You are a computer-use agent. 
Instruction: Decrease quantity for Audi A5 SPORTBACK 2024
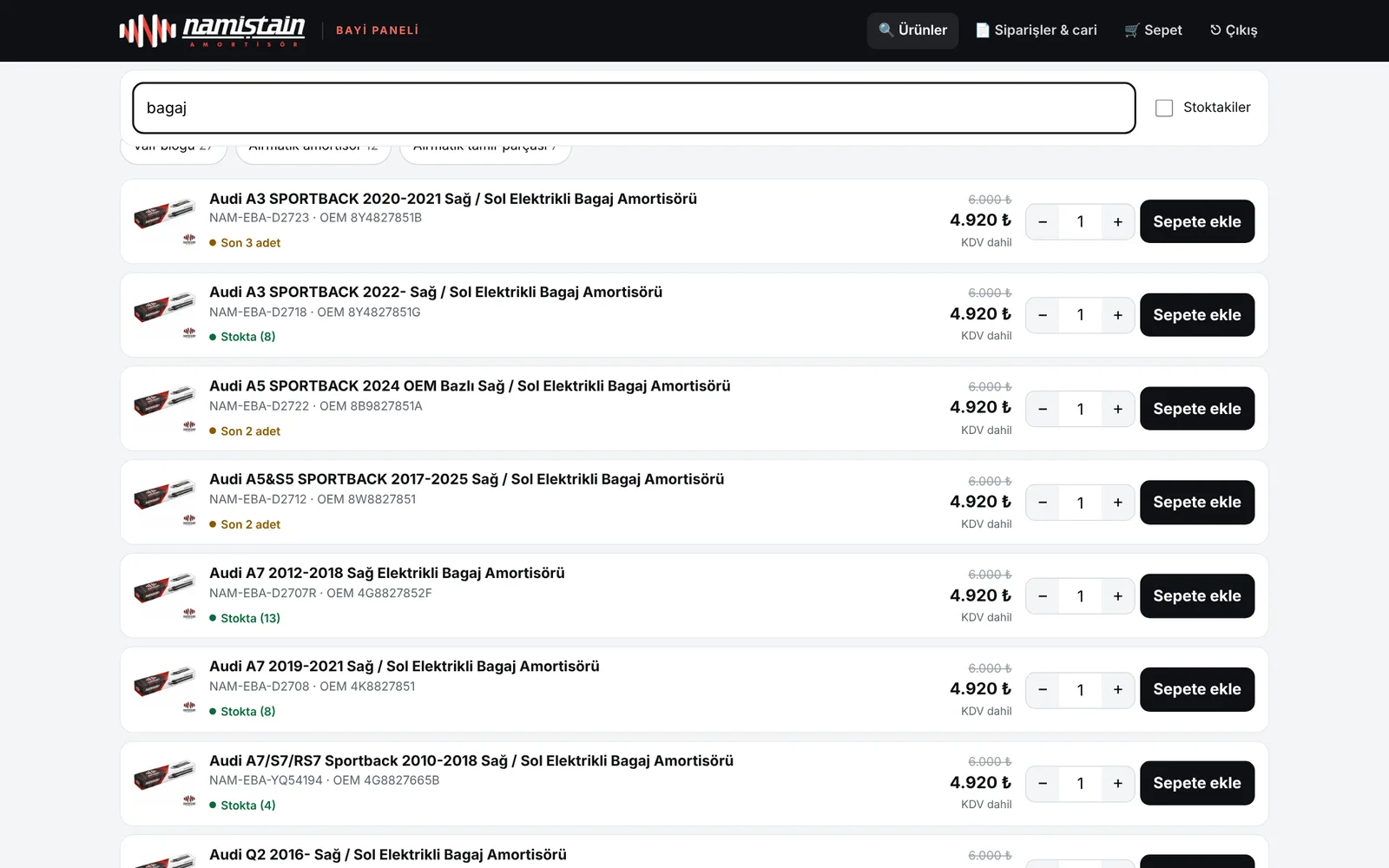coord(1043,409)
